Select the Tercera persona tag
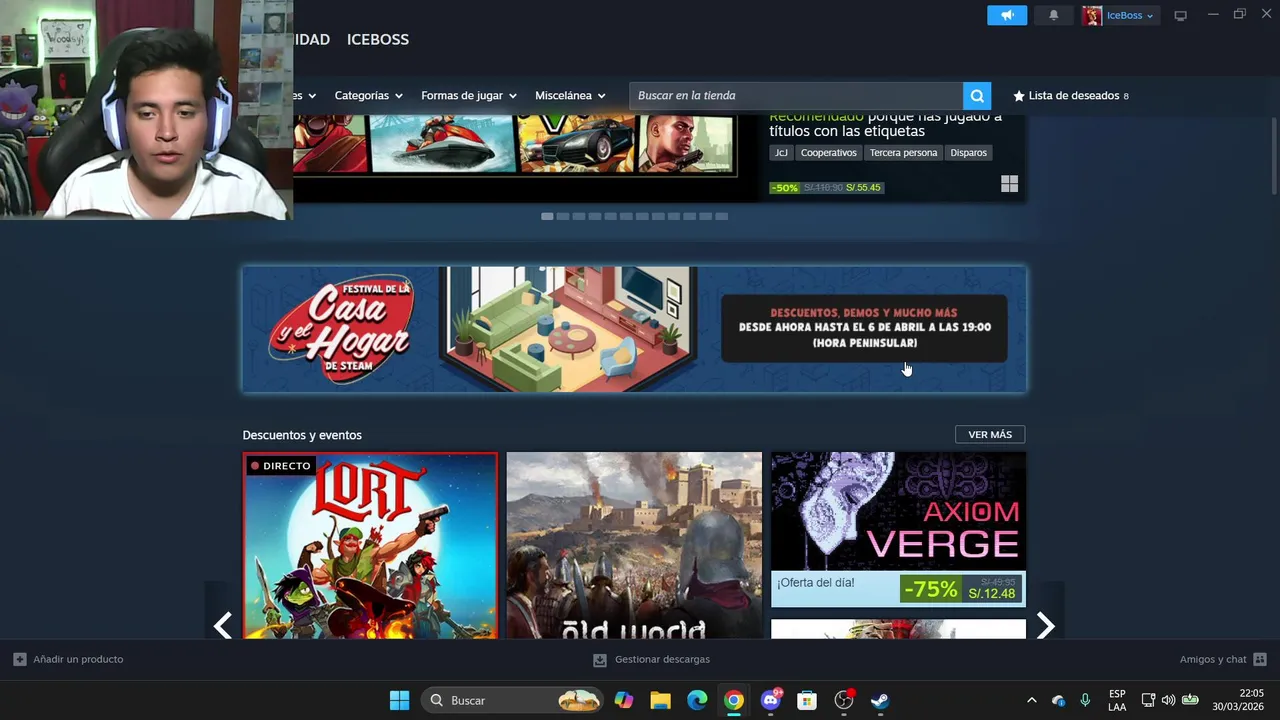This screenshot has width=1280, height=720. click(x=903, y=153)
